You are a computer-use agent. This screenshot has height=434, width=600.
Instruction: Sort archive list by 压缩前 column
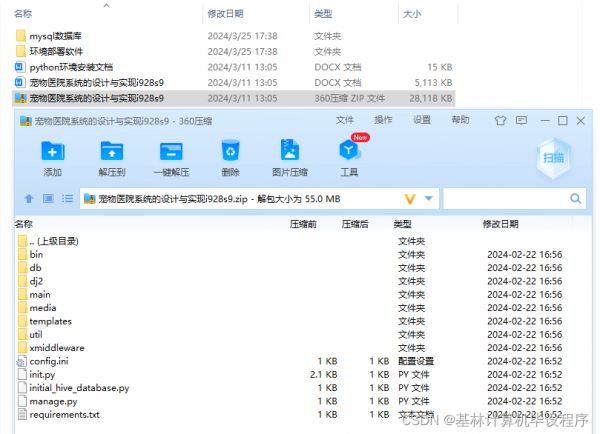(303, 224)
